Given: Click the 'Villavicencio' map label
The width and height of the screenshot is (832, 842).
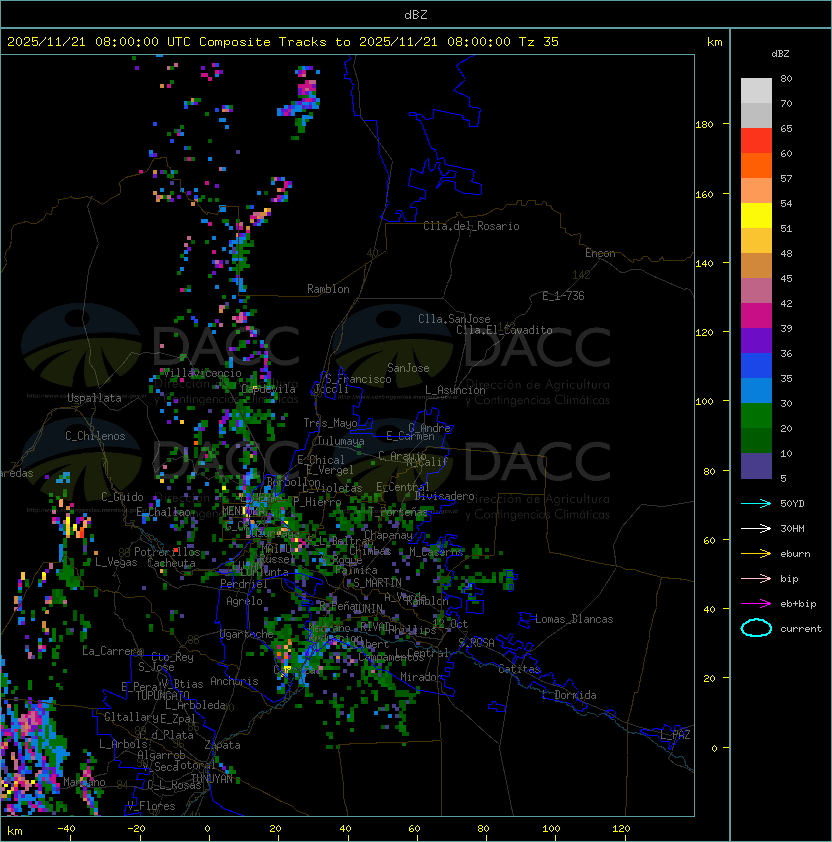Looking at the screenshot, I should coord(202,373).
